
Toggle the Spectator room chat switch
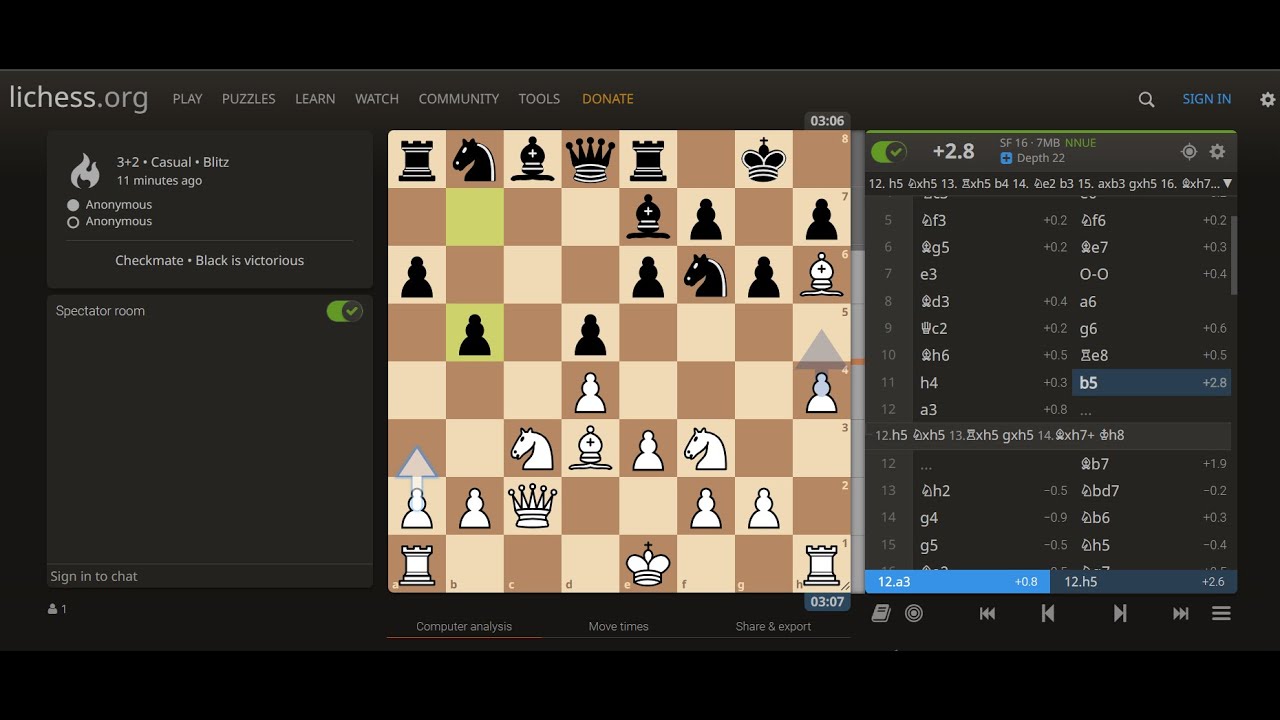(x=344, y=311)
